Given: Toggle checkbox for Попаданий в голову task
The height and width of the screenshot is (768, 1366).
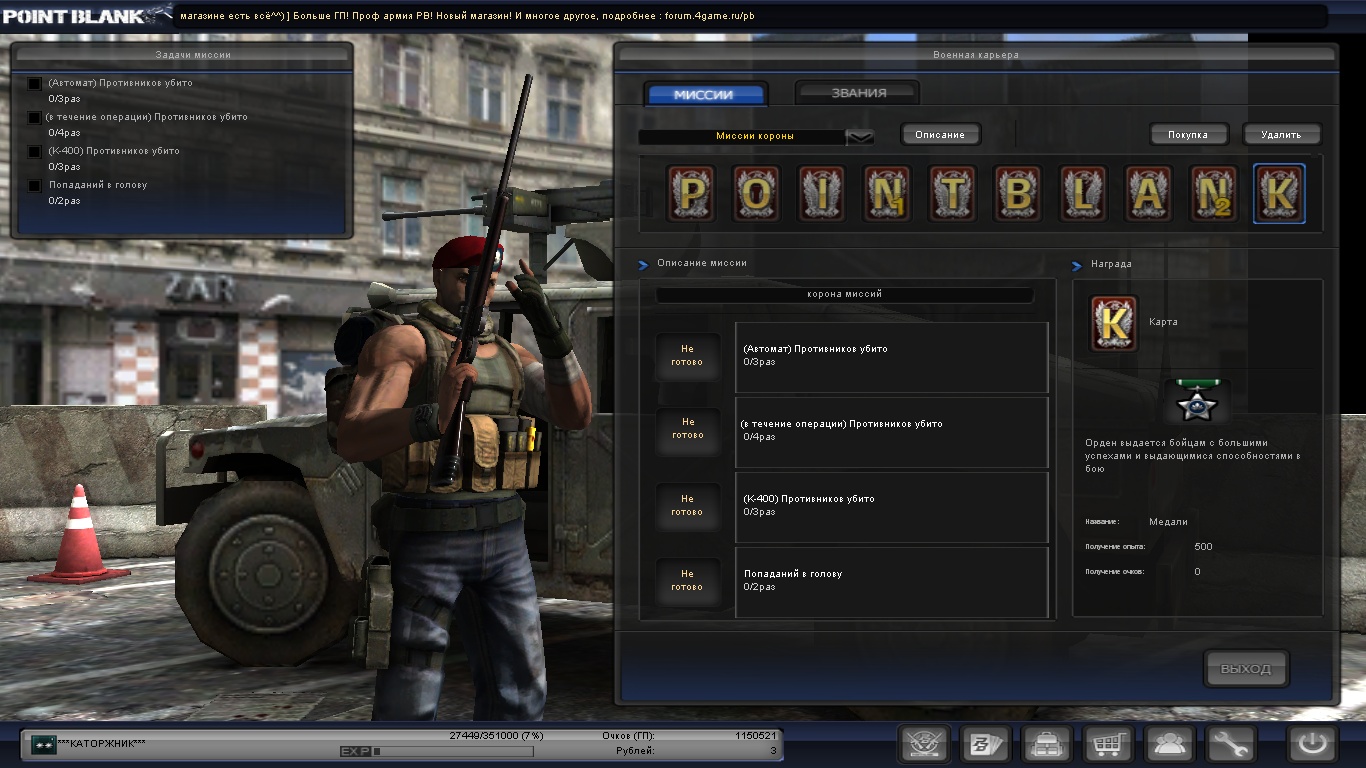Looking at the screenshot, I should [x=35, y=186].
